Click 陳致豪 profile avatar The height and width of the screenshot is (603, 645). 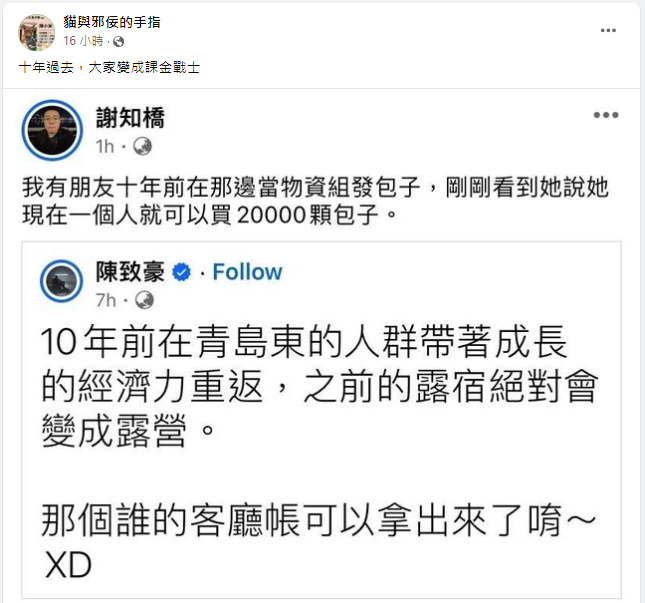[61, 281]
